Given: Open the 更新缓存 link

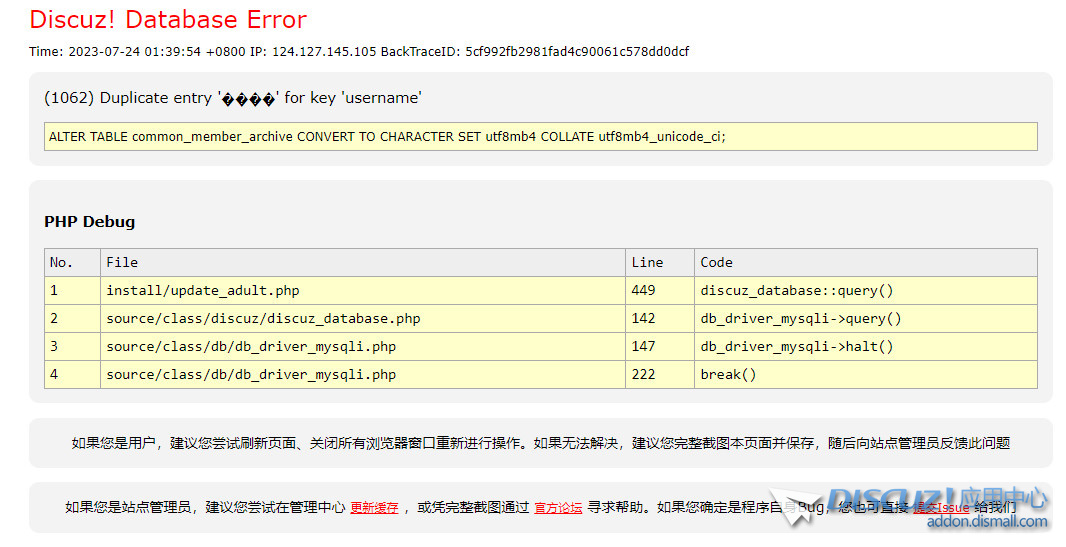Looking at the screenshot, I should click(374, 508).
